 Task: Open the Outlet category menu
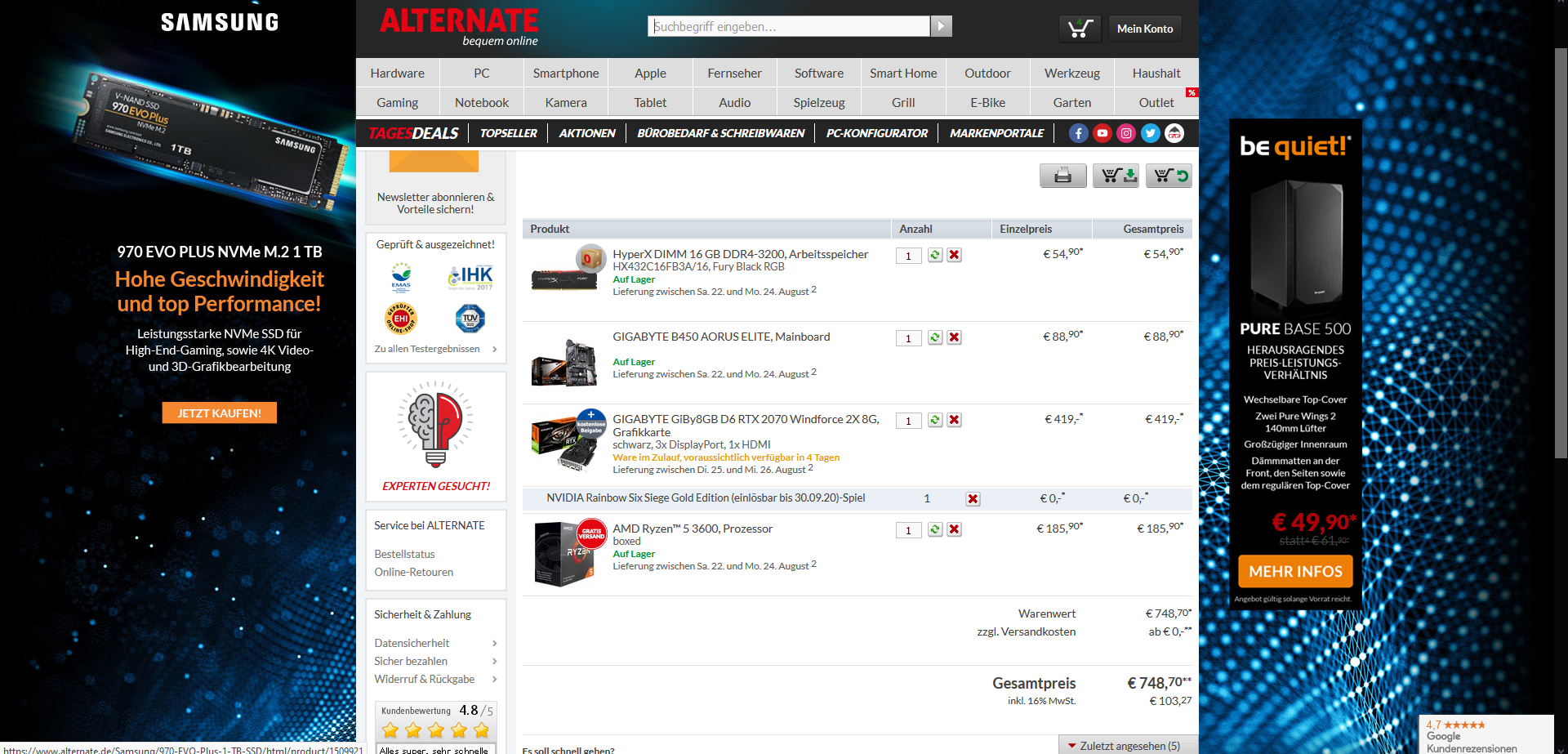[x=1156, y=102]
